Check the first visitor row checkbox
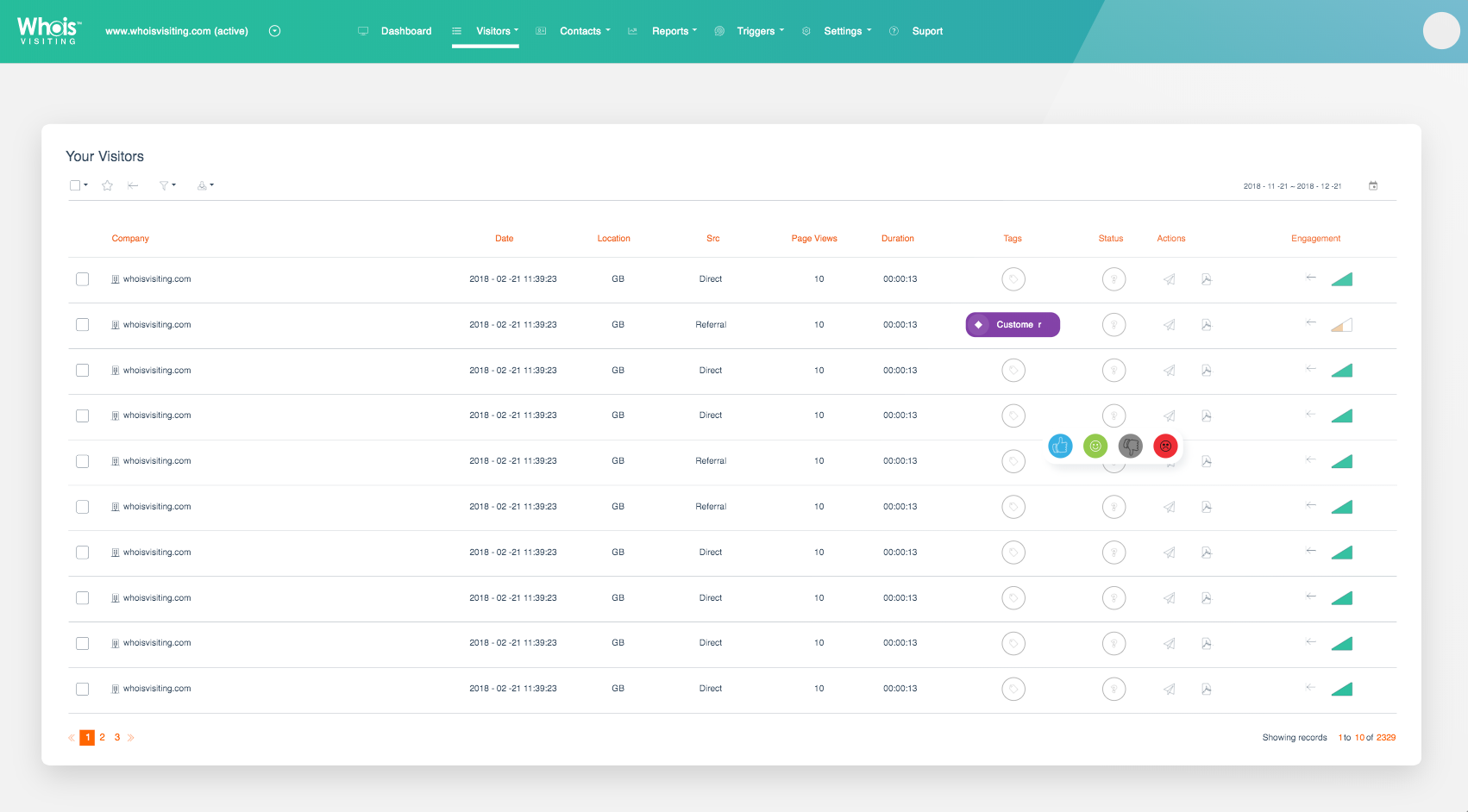This screenshot has width=1468, height=812. click(x=82, y=279)
